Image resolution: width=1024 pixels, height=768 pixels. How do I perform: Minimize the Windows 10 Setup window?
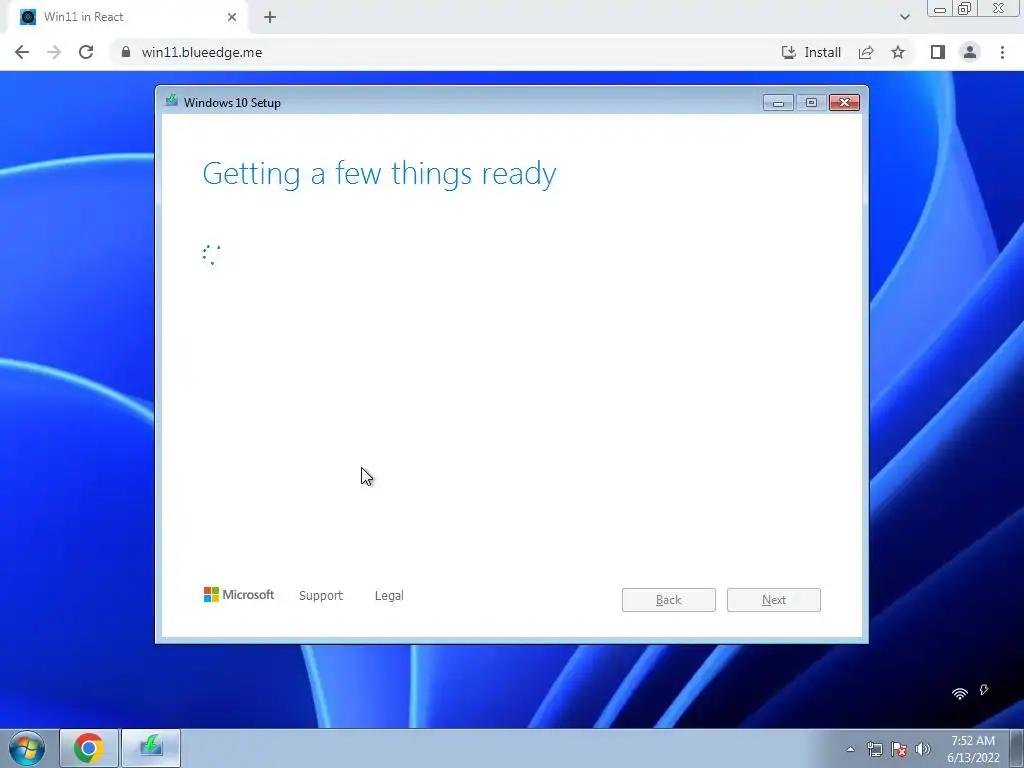pyautogui.click(x=778, y=103)
